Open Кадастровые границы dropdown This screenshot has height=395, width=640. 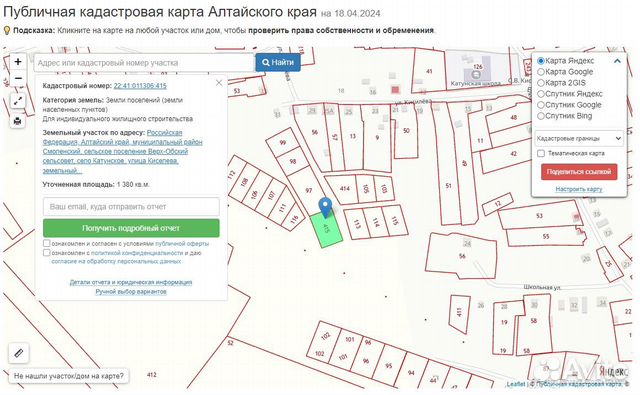click(579, 138)
